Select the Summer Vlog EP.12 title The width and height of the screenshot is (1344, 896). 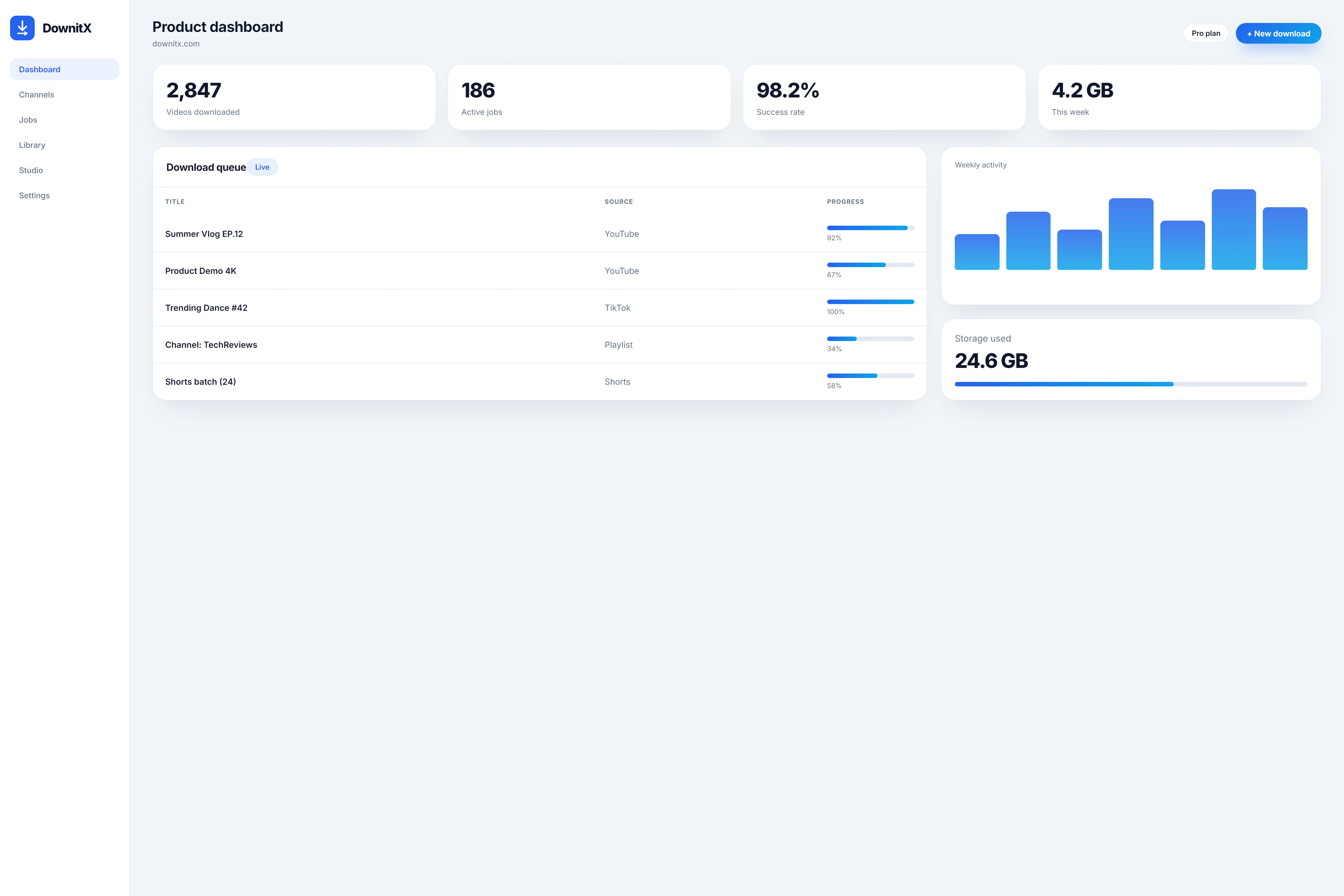[204, 234]
